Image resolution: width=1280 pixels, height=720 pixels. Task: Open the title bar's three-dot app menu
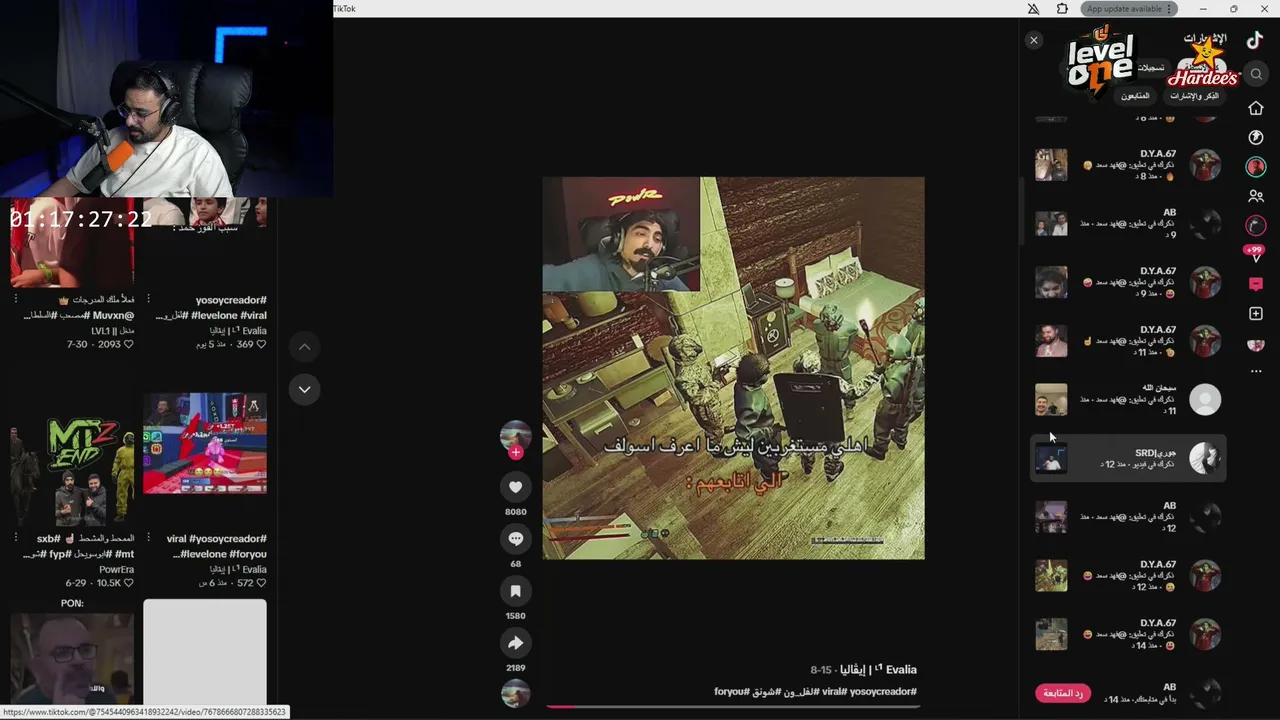[1169, 9]
